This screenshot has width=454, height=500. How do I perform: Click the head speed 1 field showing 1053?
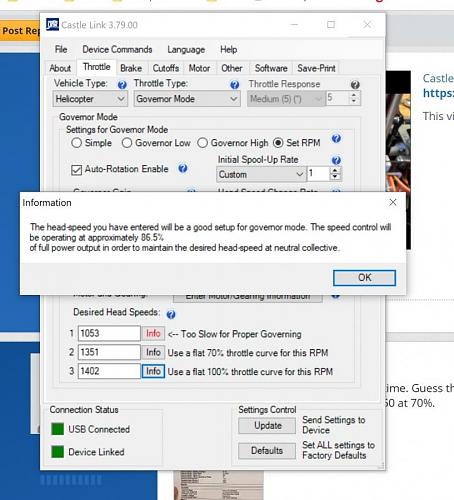pyautogui.click(x=109, y=333)
